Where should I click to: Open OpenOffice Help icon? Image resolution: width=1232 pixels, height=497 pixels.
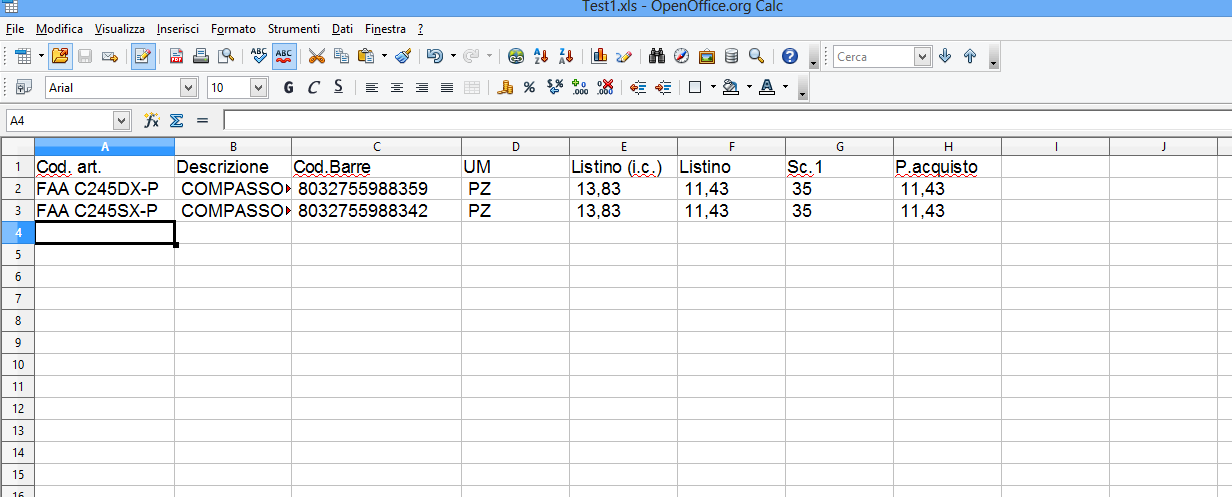[790, 57]
